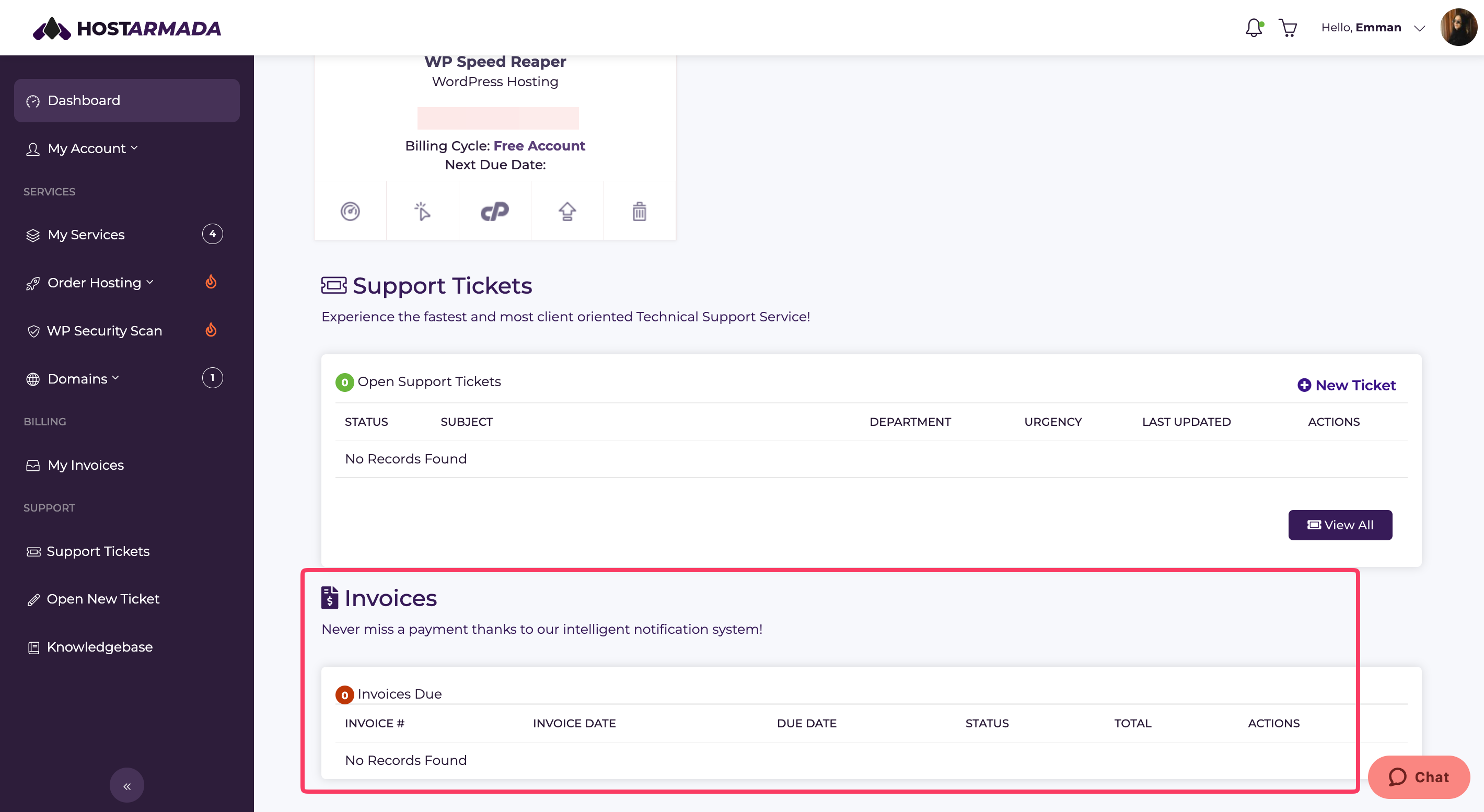Open My Services in sidebar
The height and width of the screenshot is (812, 1484).
[86, 235]
